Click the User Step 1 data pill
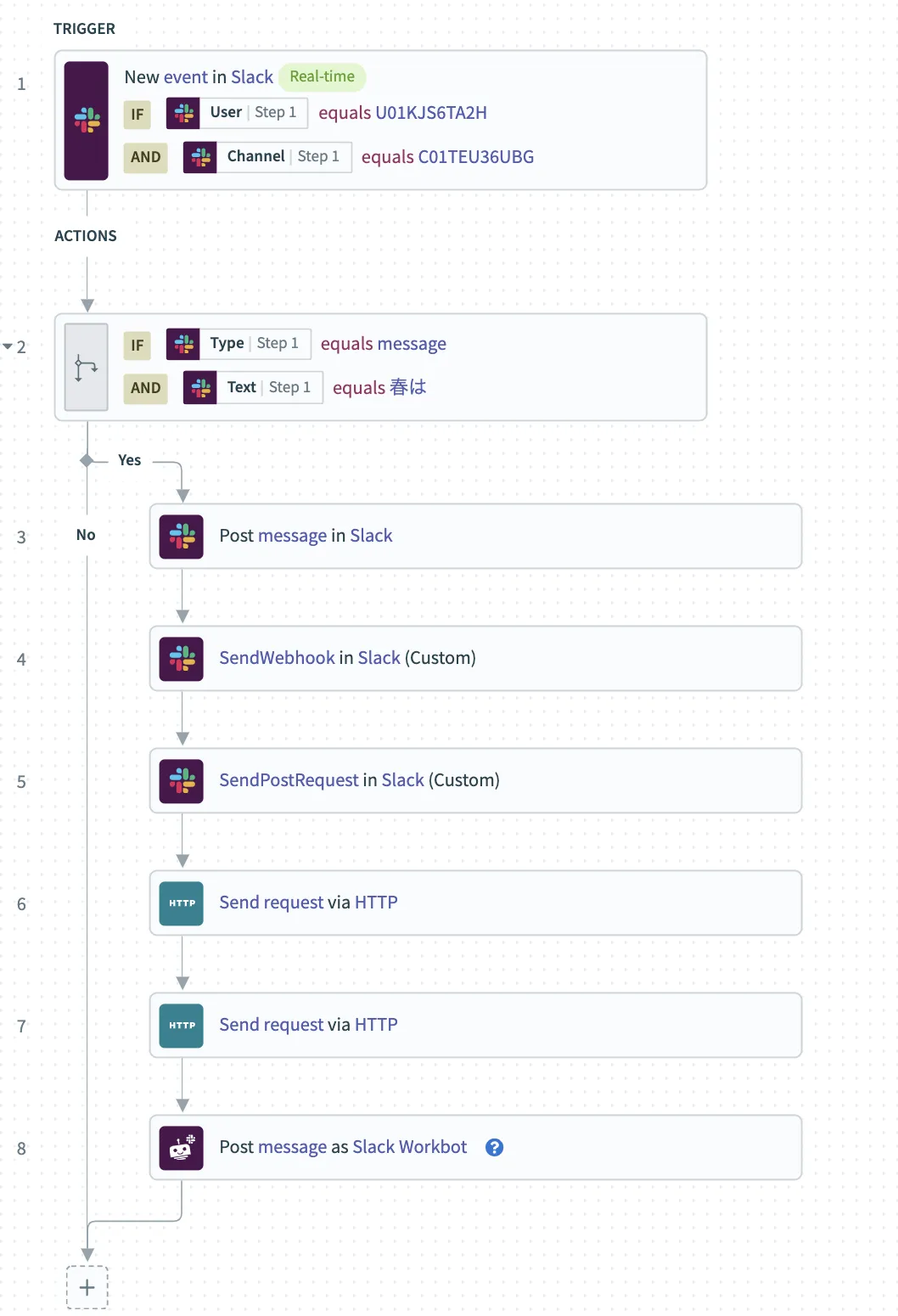This screenshot has height=1316, width=898. pyautogui.click(x=237, y=113)
